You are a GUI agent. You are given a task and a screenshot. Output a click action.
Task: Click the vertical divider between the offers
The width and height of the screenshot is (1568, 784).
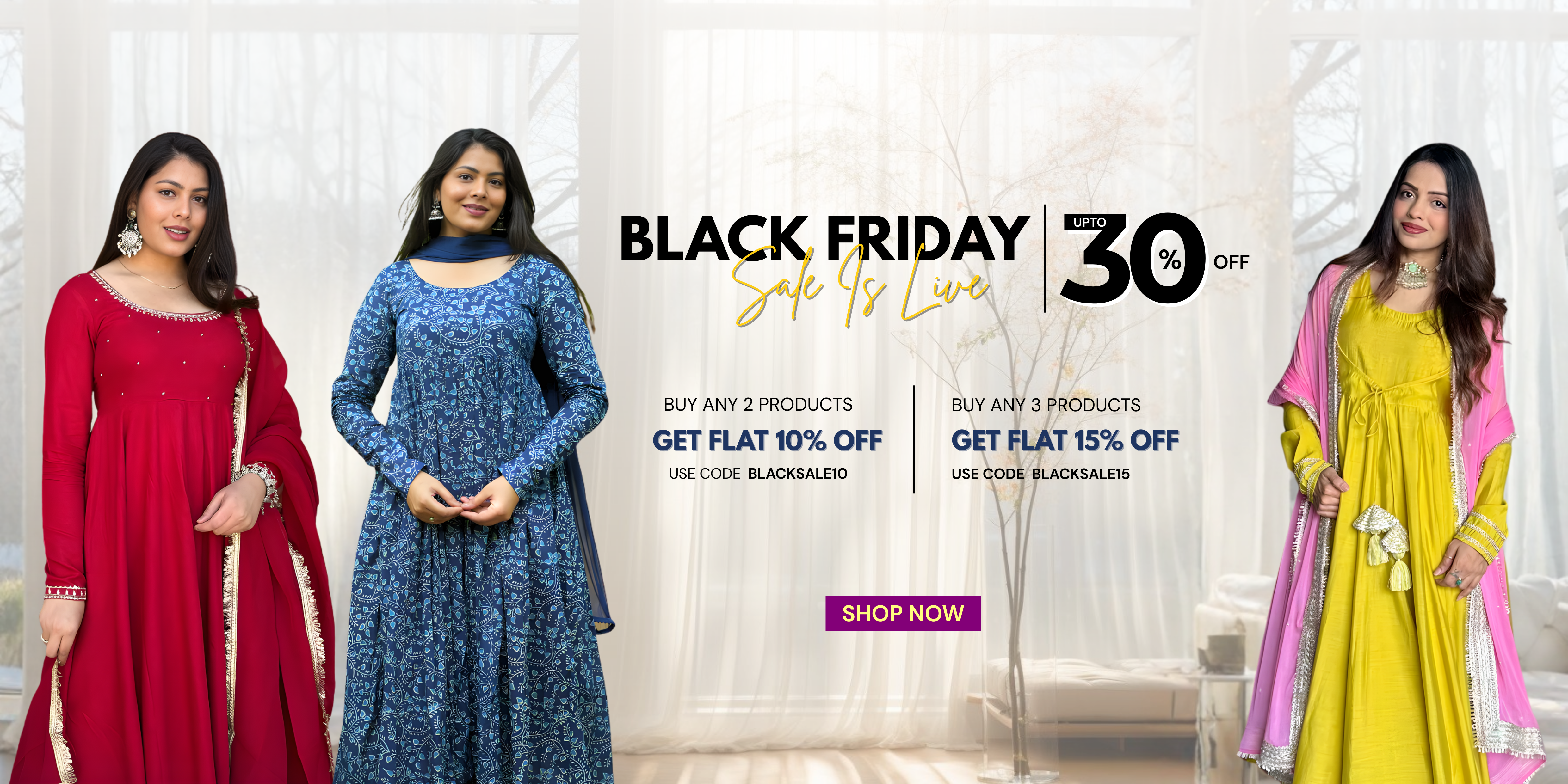tap(914, 439)
